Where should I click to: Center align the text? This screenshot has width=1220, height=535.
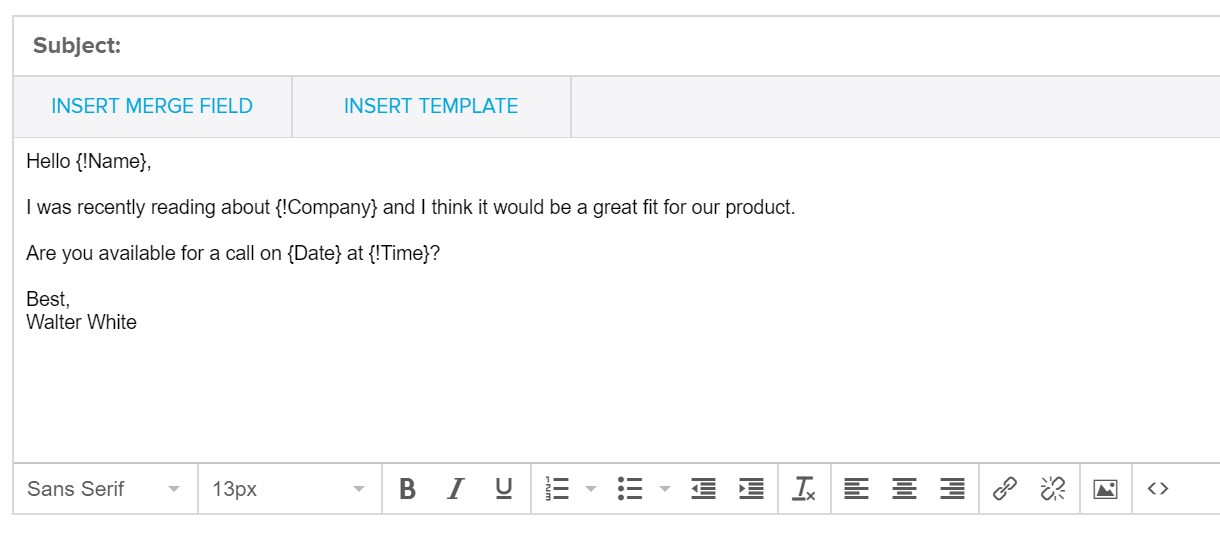pos(904,489)
